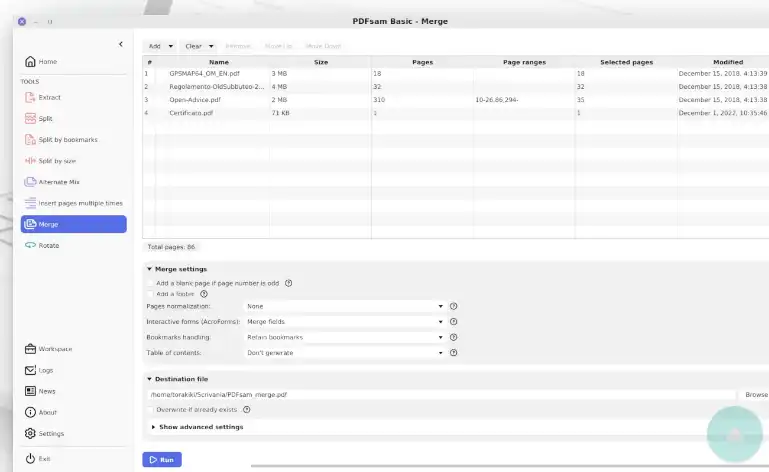The height and width of the screenshot is (472, 769).
Task: Select the Merge tool
Action: click(74, 224)
